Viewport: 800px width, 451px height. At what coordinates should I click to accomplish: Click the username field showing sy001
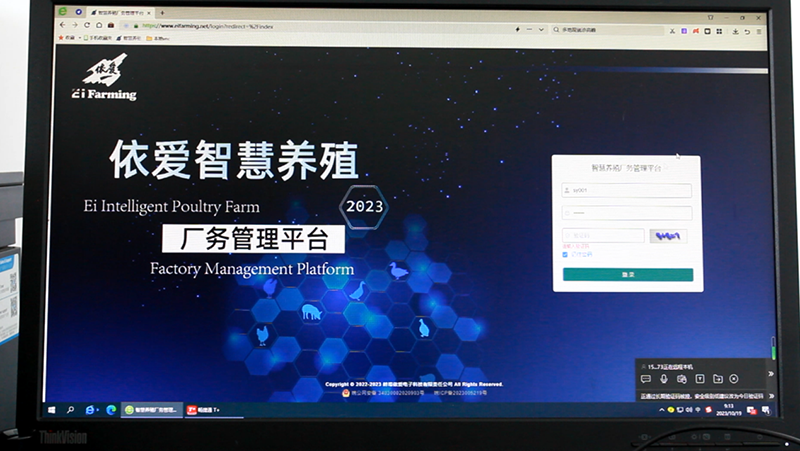(627, 190)
